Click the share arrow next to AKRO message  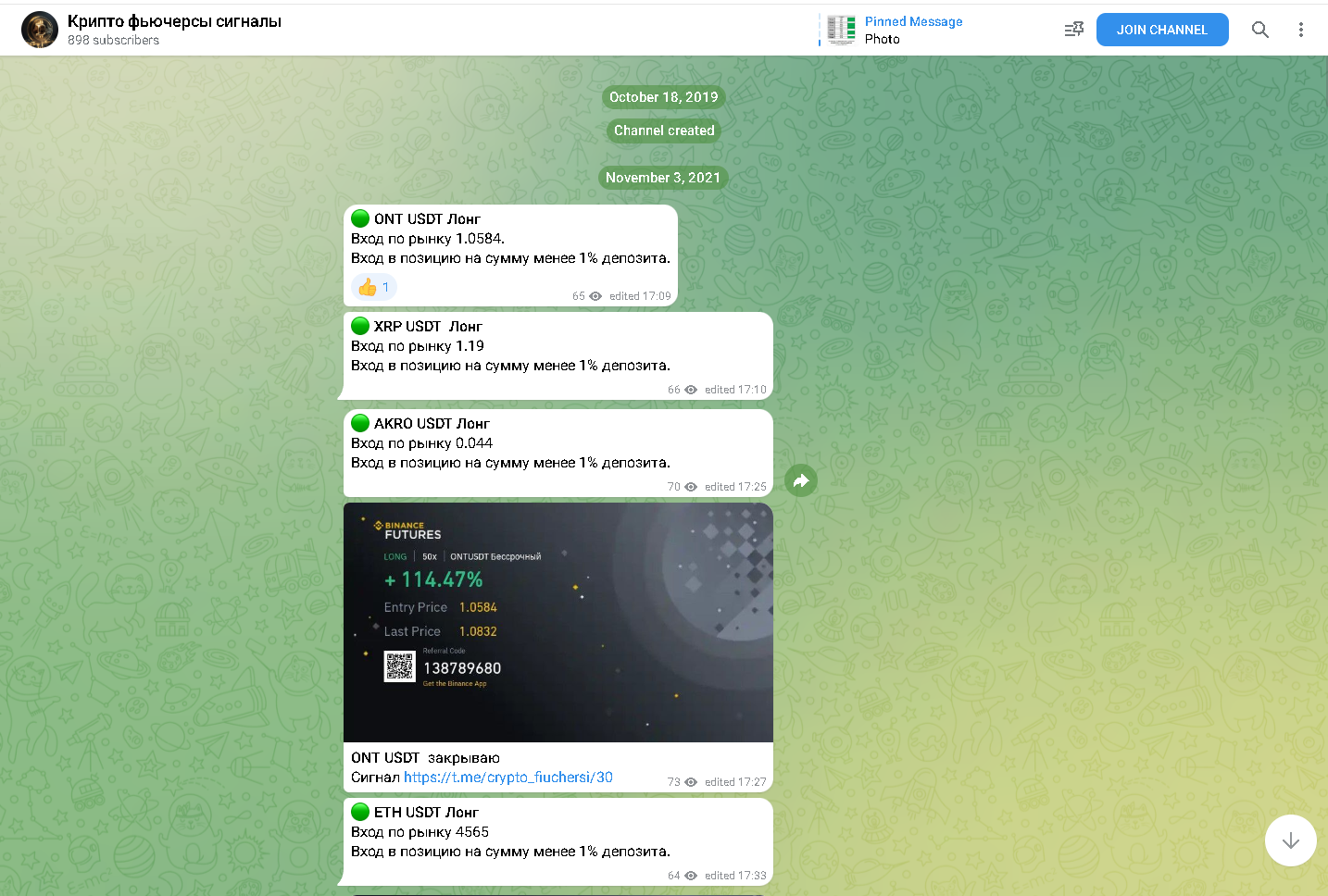[x=801, y=480]
